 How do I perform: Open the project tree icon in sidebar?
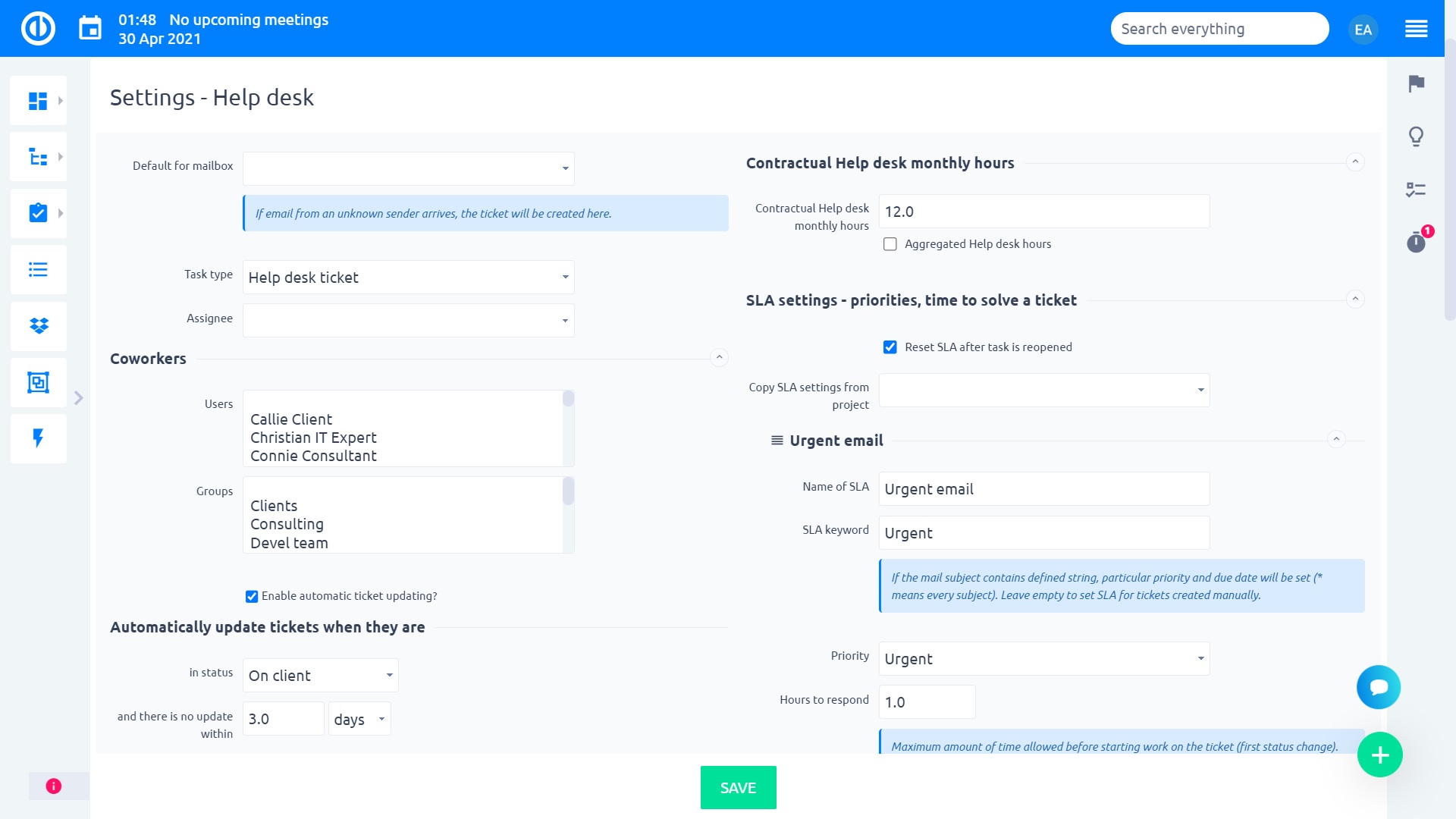click(x=38, y=157)
